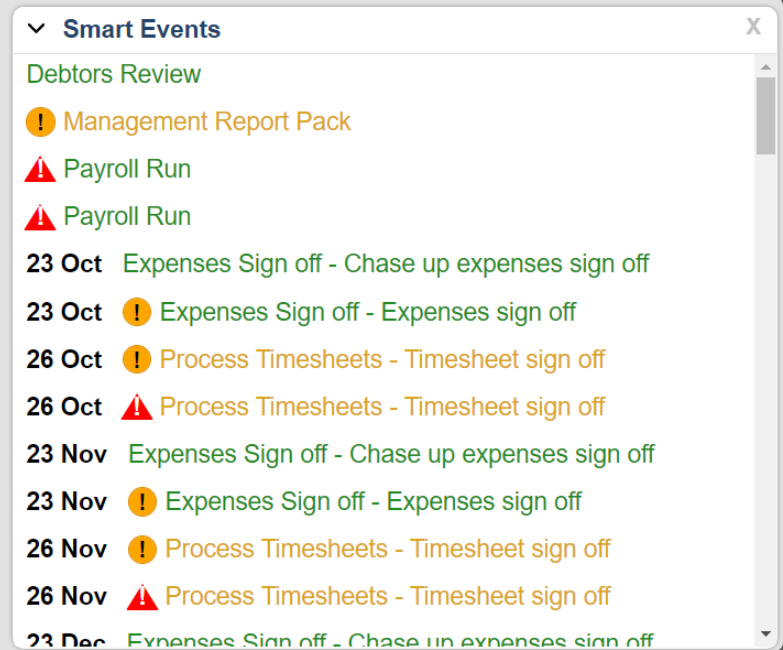The image size is (783, 650).
Task: Click the vertical scrollbar thumb
Action: (x=765, y=115)
